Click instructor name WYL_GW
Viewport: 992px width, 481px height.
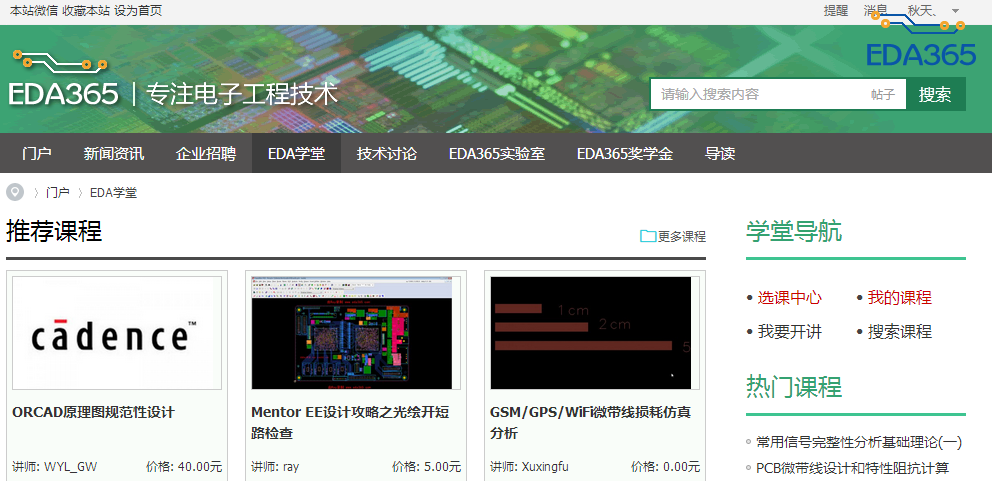pyautogui.click(x=70, y=467)
